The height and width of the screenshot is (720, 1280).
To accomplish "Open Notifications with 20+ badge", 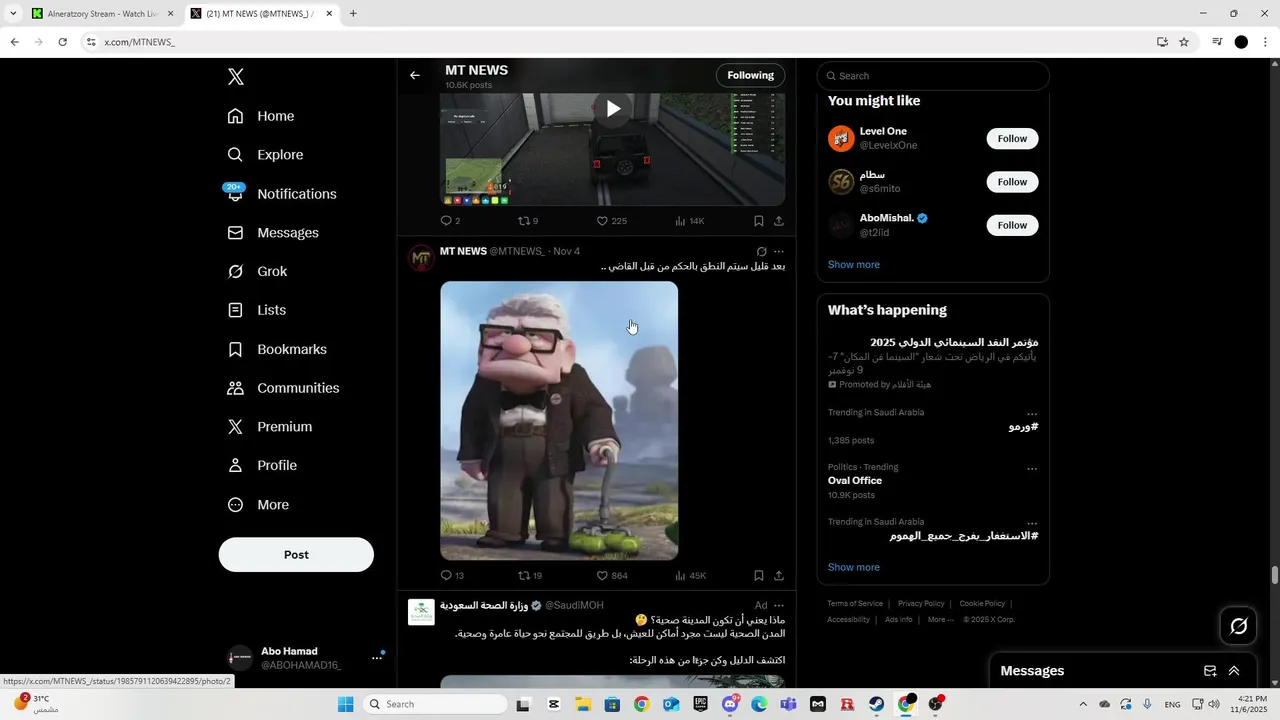I will (282, 194).
